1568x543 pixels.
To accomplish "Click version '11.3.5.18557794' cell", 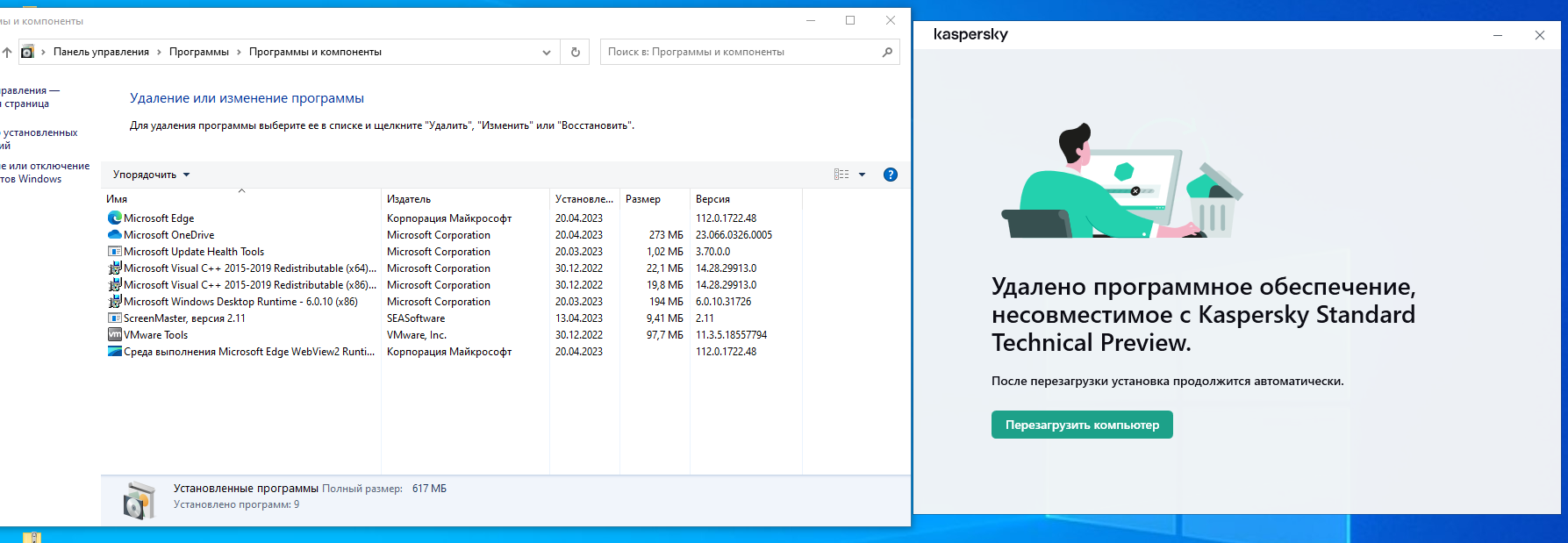I will click(x=732, y=335).
